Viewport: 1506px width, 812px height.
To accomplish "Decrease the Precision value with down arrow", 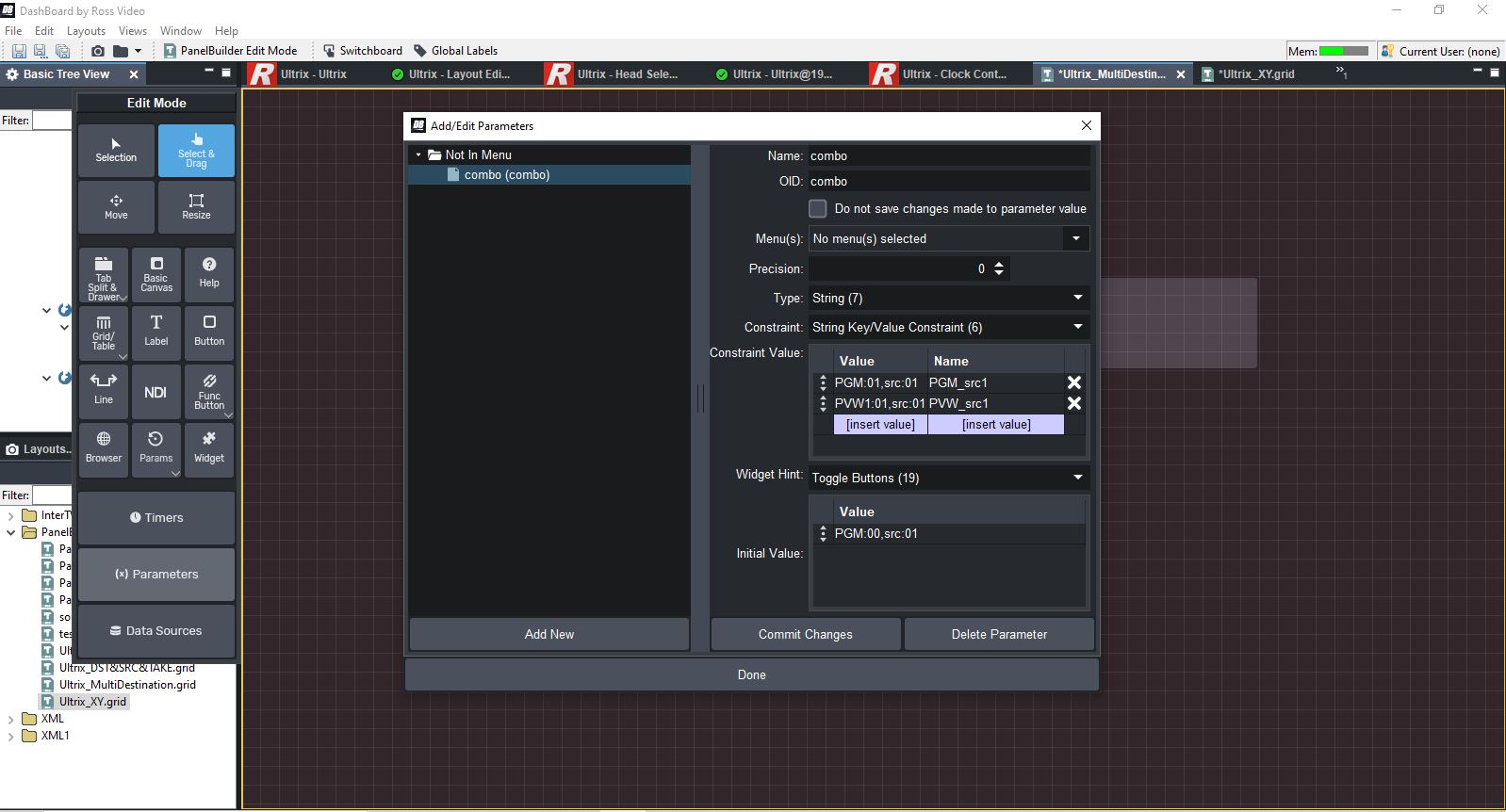I will [x=999, y=273].
